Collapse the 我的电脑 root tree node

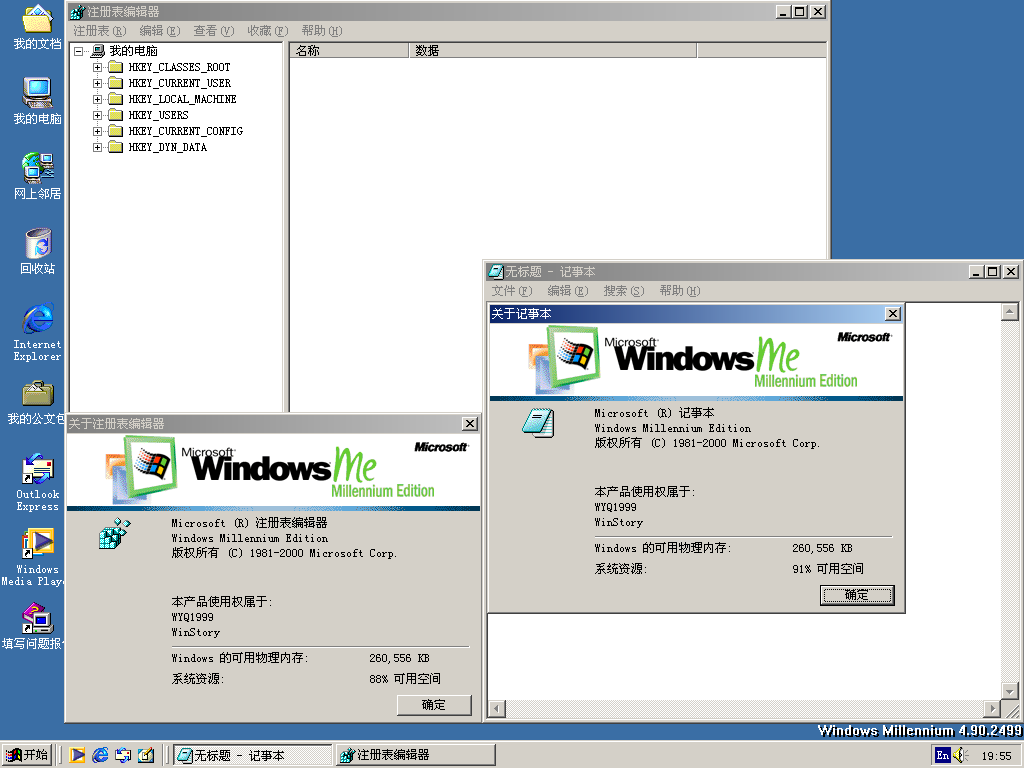point(78,51)
